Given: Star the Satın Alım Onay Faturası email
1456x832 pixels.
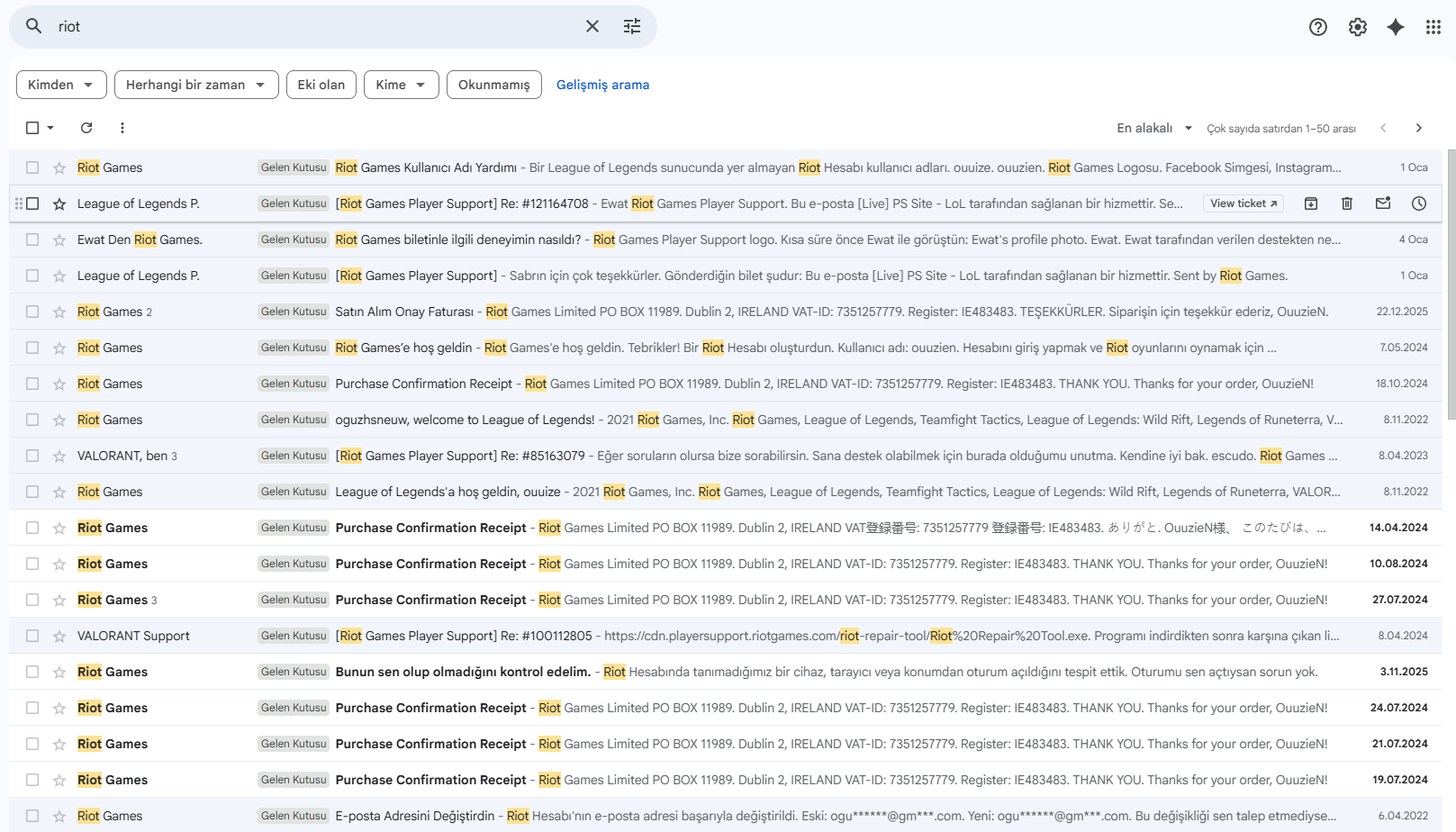Looking at the screenshot, I should (59, 312).
